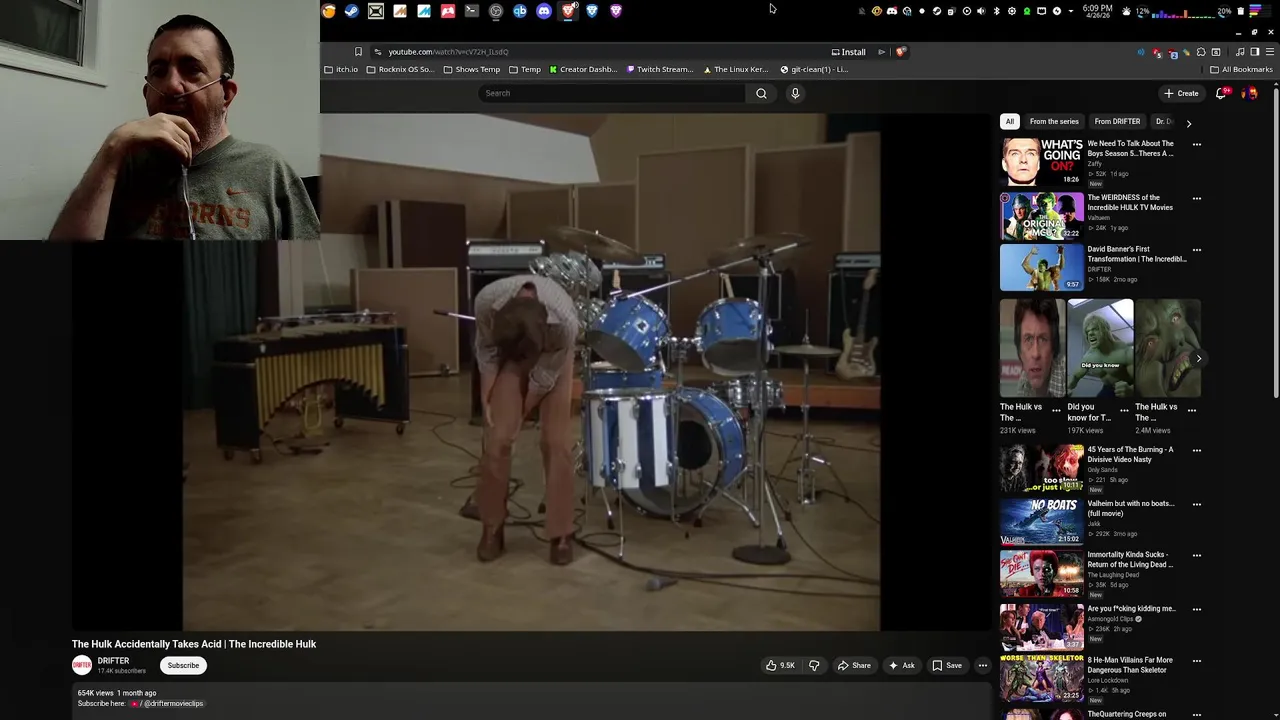Viewport: 1280px width, 720px height.
Task: Like the video with thumbs up
Action: (781, 665)
